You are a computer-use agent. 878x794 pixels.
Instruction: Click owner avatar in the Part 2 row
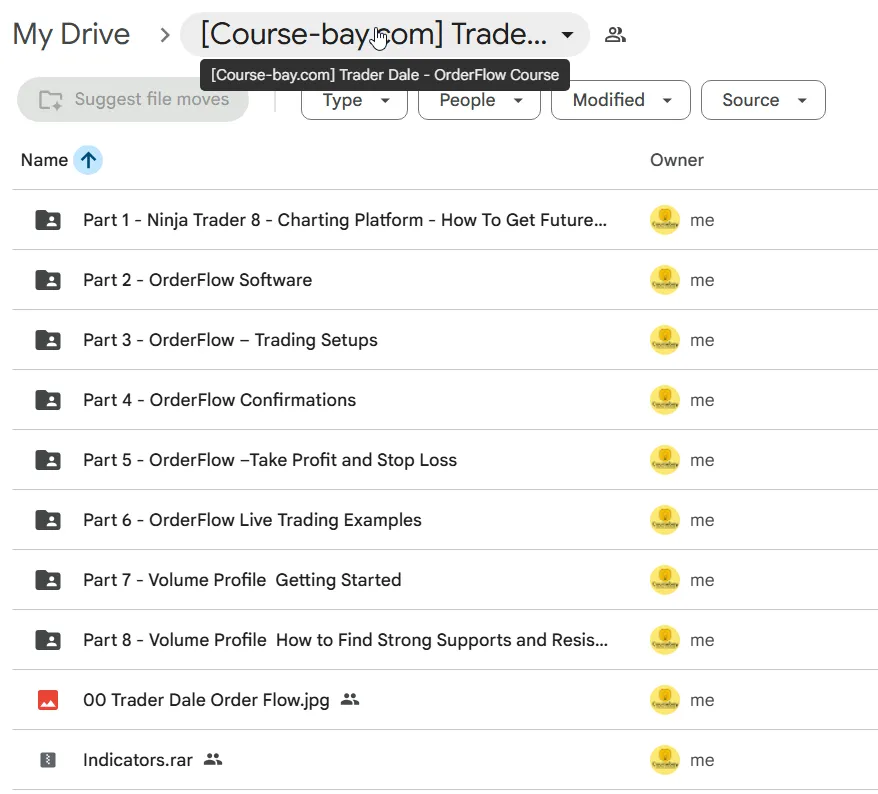[x=665, y=280]
